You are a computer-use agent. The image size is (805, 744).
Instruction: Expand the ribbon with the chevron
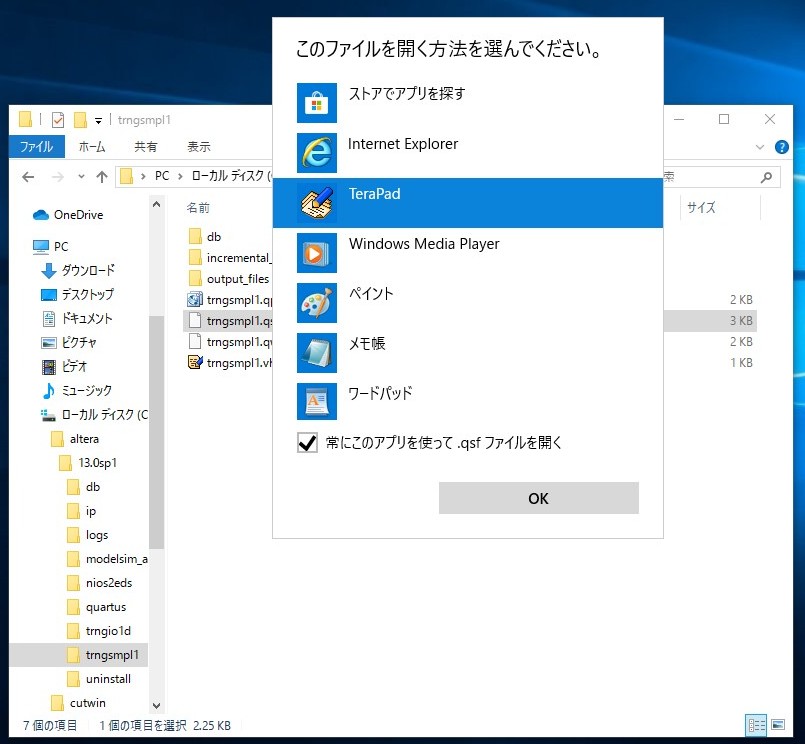click(x=760, y=147)
